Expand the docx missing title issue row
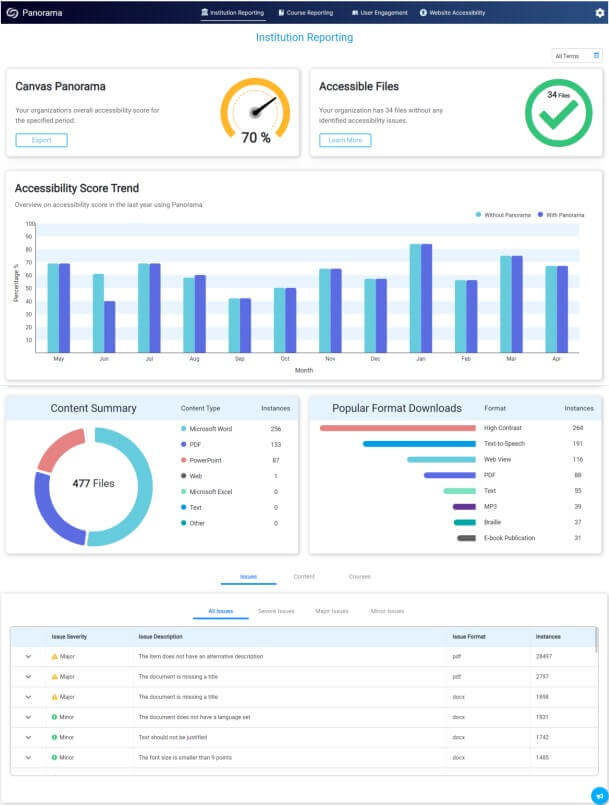 [x=28, y=697]
